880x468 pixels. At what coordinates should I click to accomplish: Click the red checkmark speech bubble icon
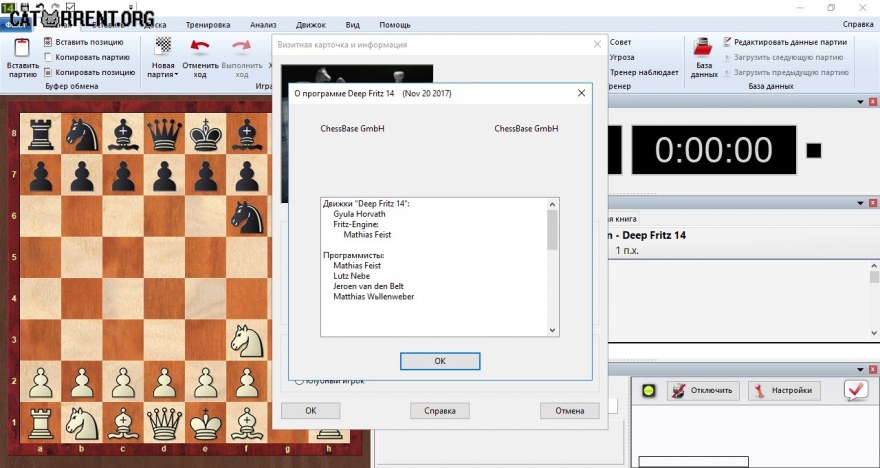856,391
